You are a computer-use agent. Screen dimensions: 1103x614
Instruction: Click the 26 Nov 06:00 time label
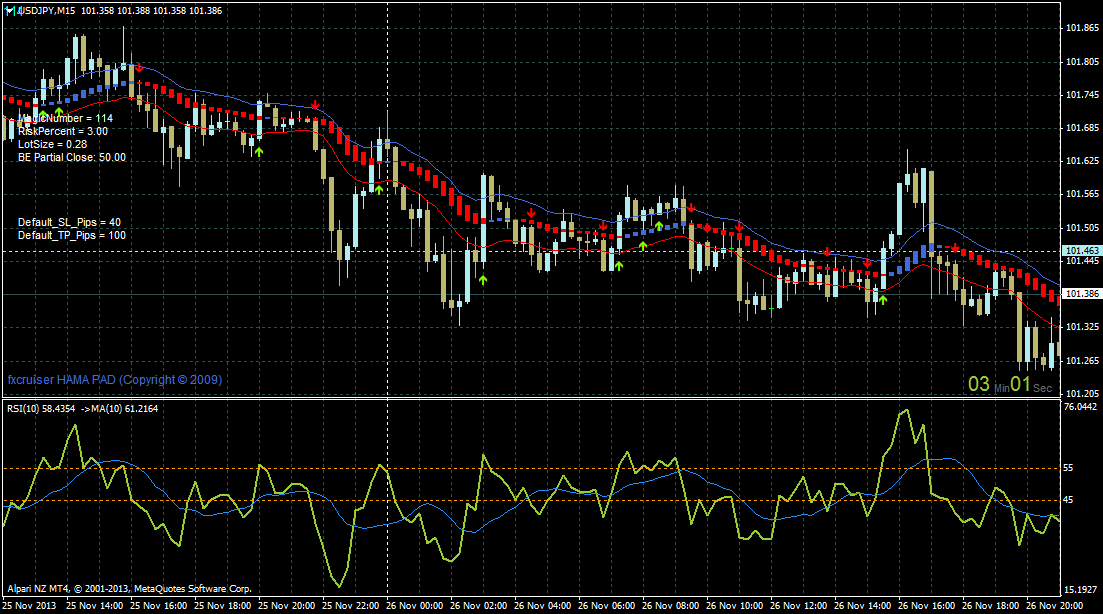[x=606, y=606]
